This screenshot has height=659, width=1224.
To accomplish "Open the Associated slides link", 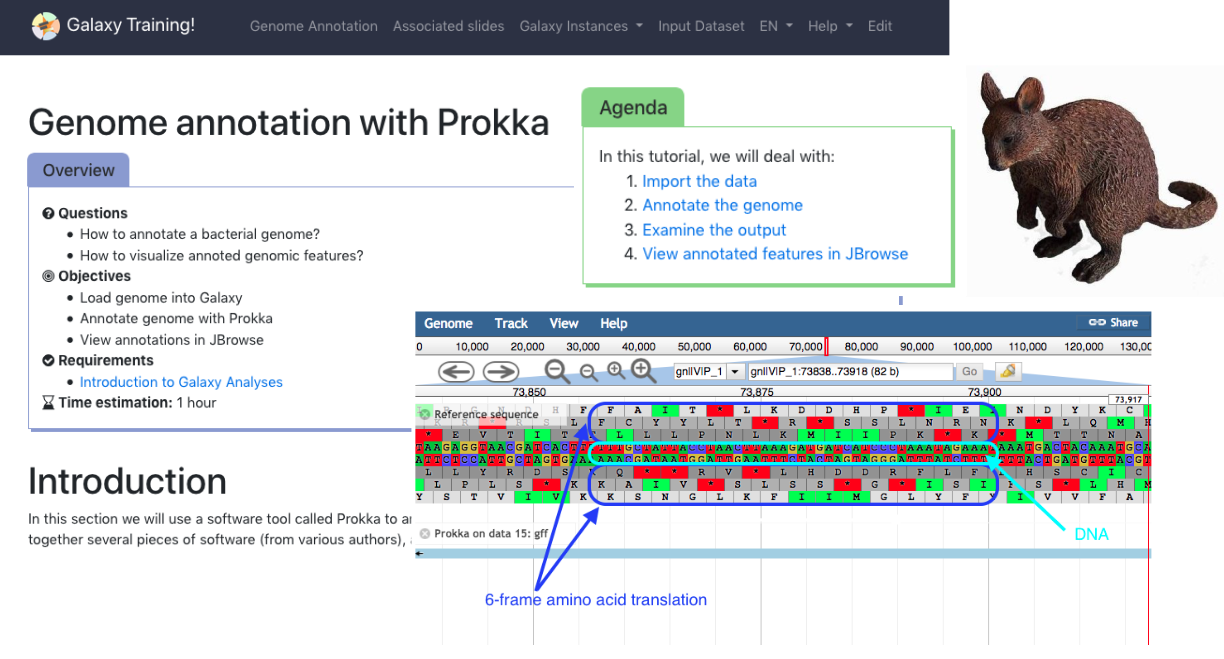I will pos(449,26).
